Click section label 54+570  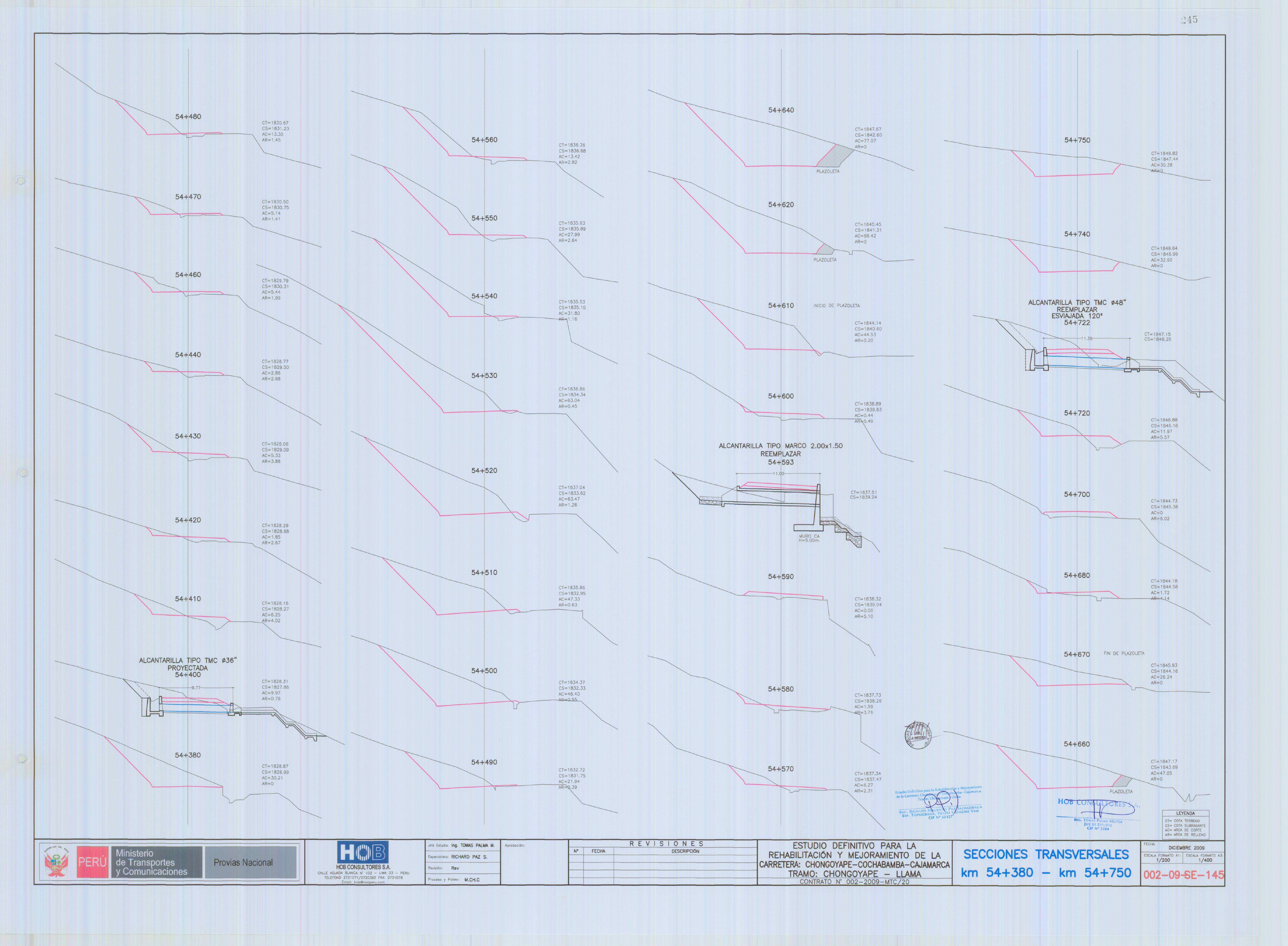click(x=781, y=769)
